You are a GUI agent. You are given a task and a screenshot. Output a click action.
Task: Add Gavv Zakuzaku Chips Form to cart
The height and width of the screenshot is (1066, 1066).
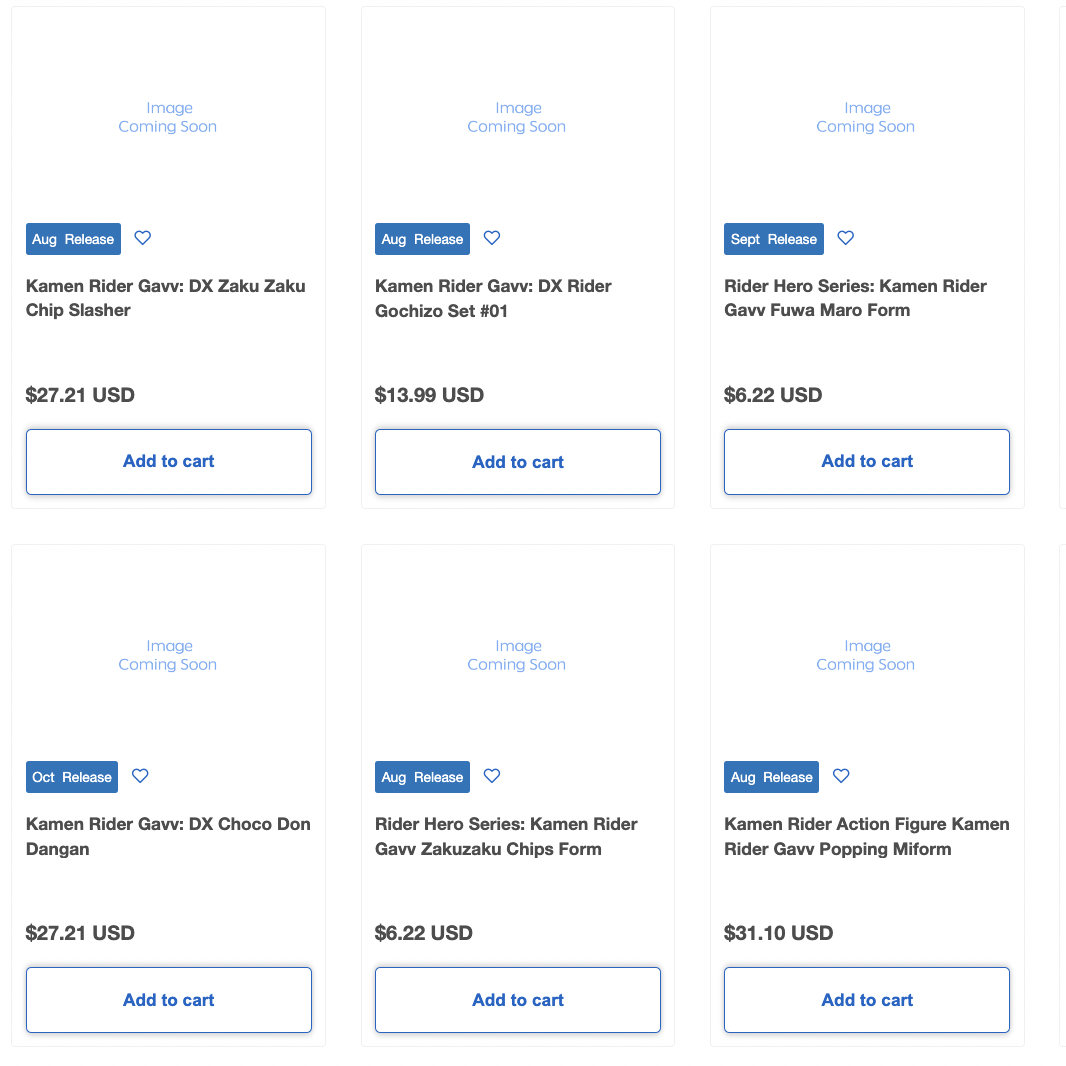point(518,1000)
